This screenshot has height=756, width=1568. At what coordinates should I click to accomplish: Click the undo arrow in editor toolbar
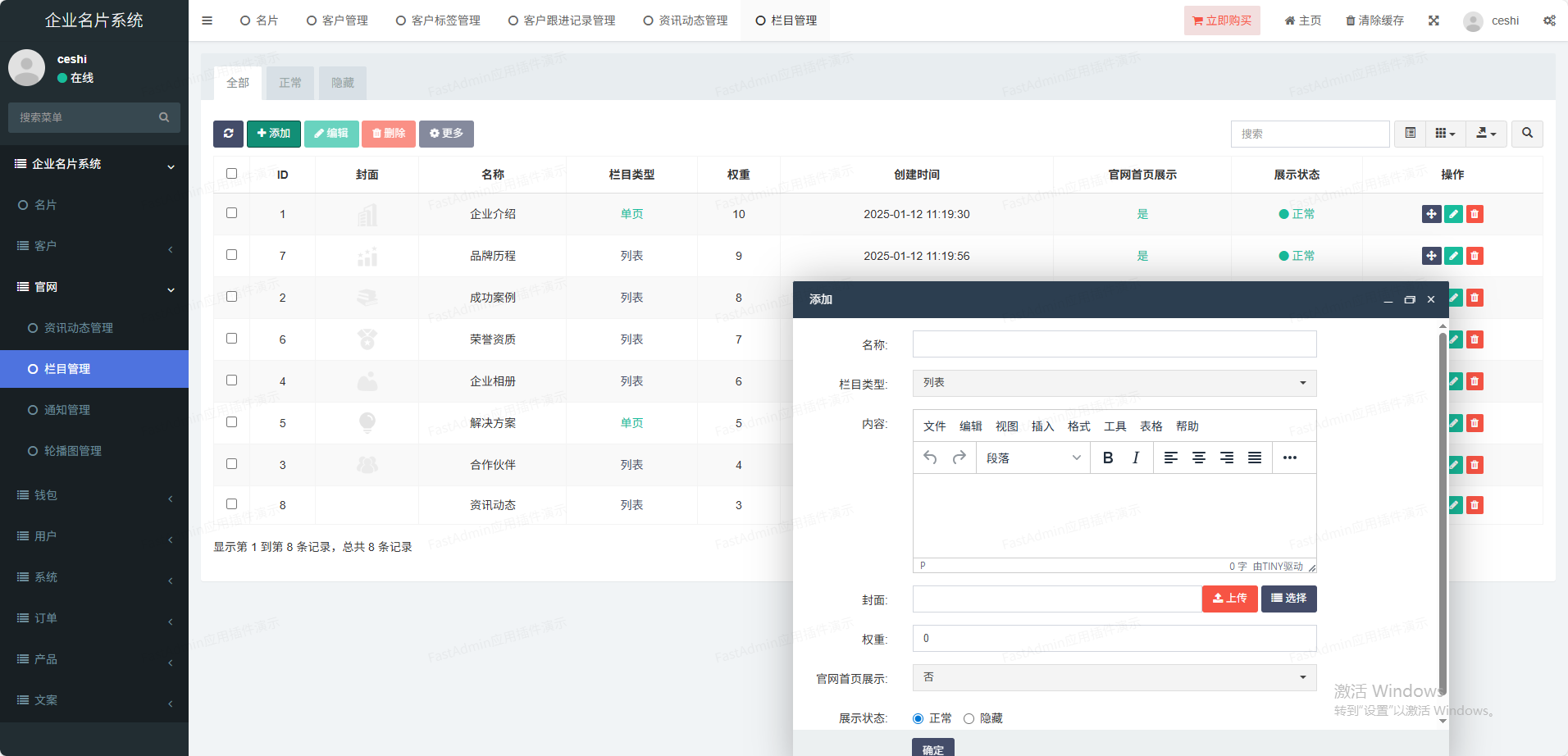[930, 458]
